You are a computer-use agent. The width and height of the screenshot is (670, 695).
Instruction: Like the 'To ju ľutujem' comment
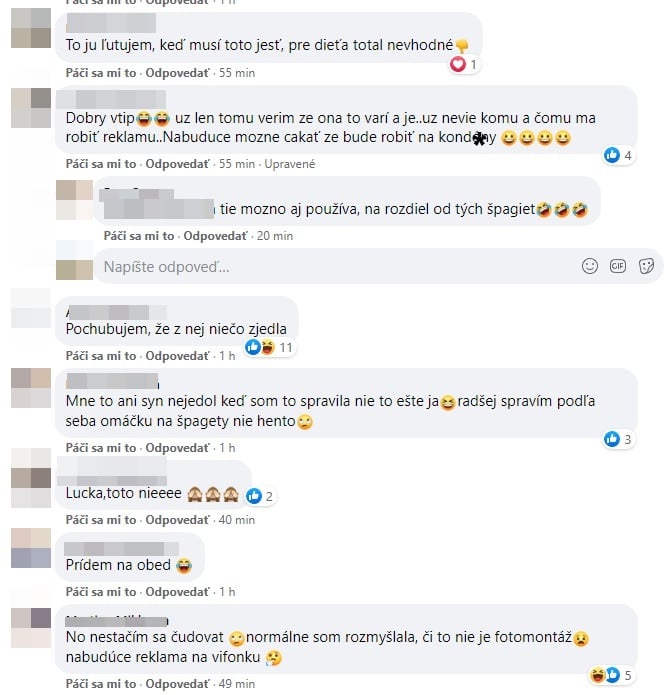coord(101,73)
